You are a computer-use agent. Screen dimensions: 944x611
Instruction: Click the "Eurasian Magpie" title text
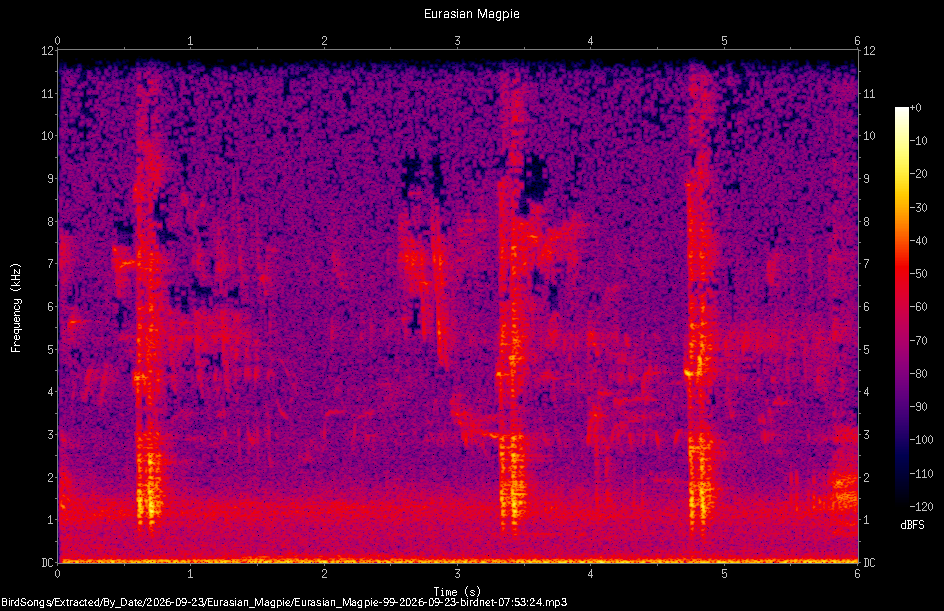(x=471, y=14)
